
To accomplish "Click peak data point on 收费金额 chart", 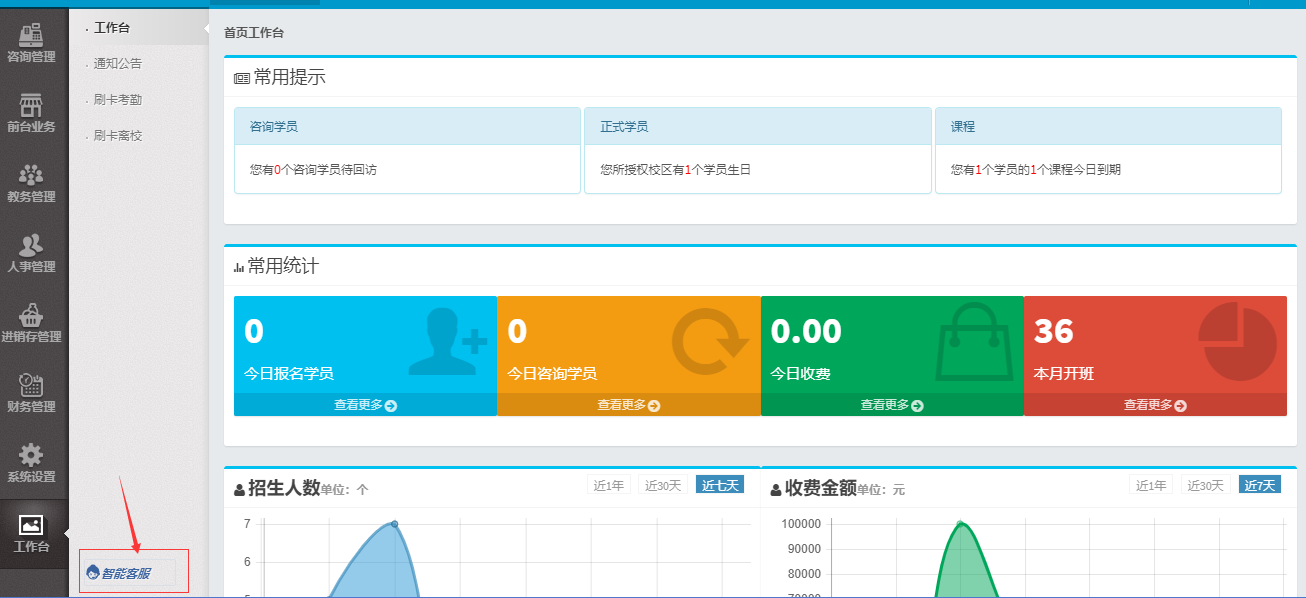I will (960, 524).
